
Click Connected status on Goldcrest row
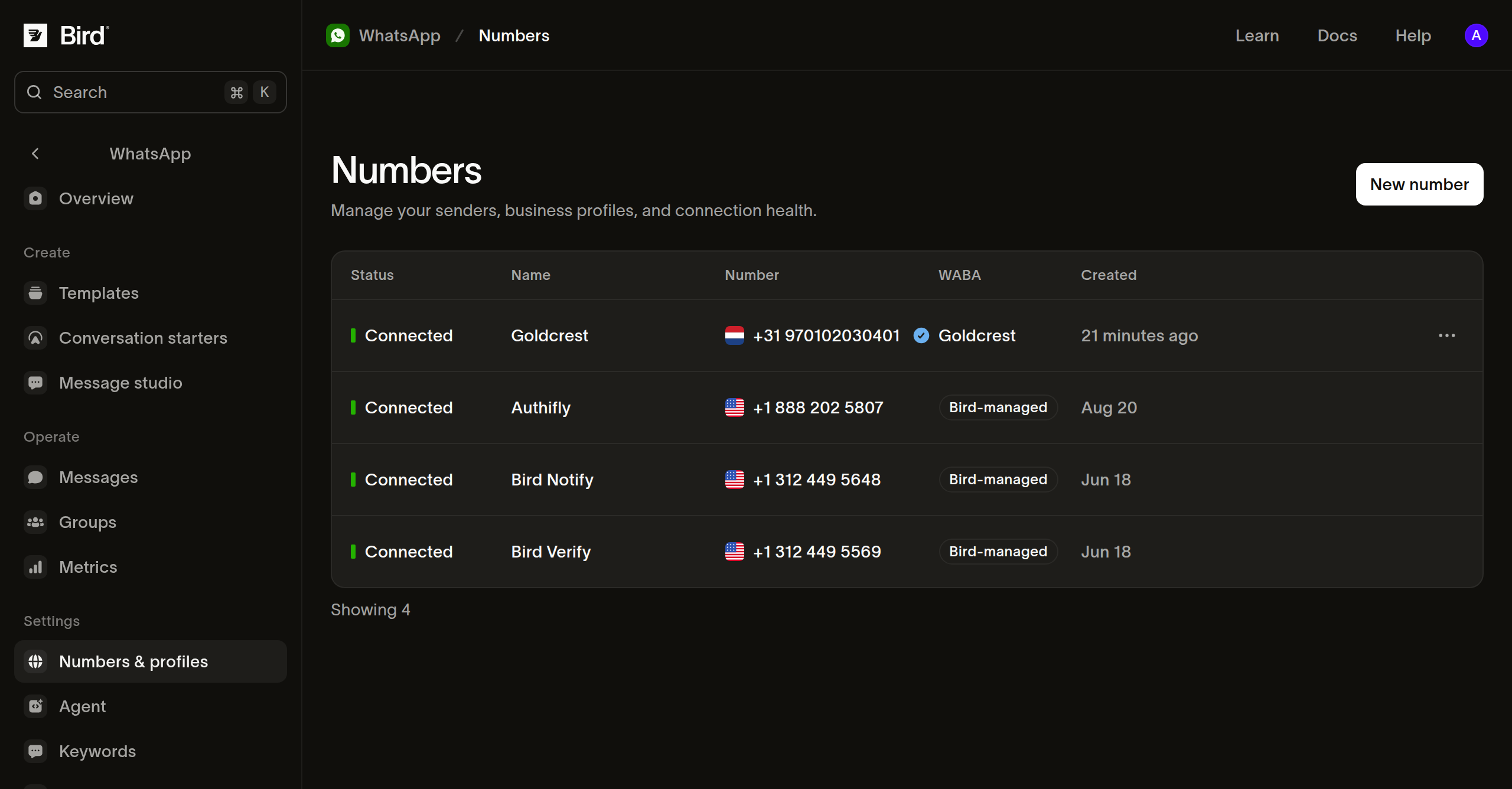[x=402, y=335]
